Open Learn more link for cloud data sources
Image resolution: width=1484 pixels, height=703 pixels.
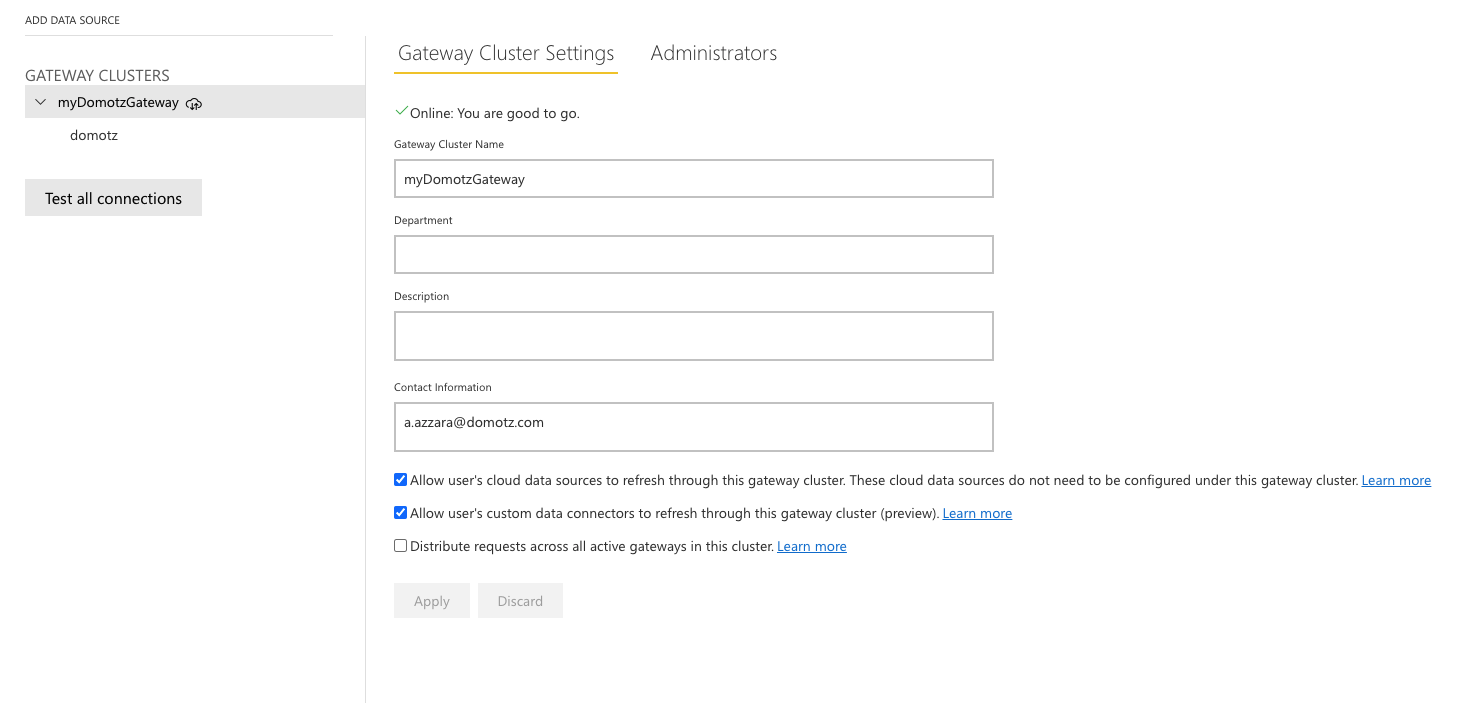1396,481
